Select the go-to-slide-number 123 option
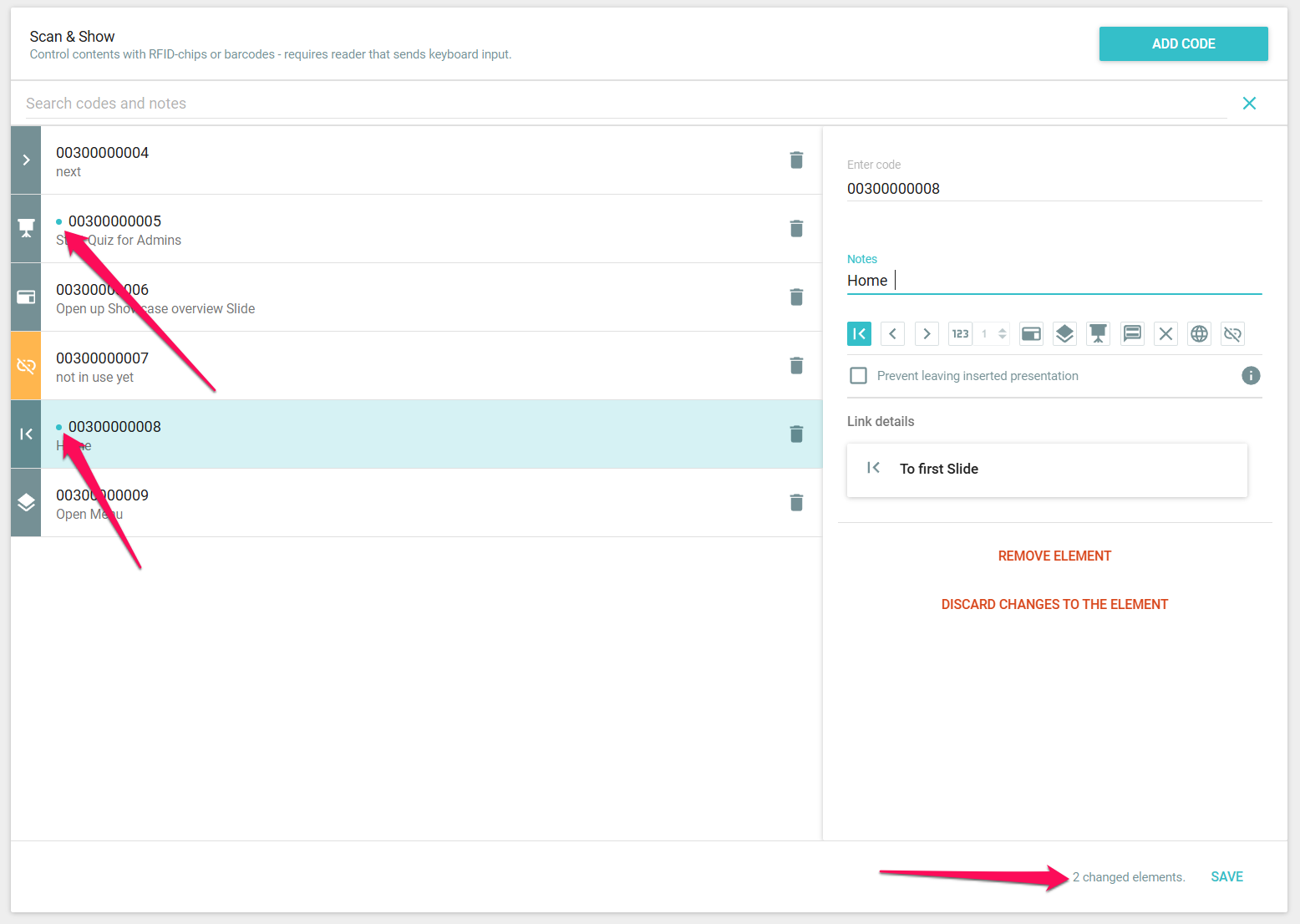Image resolution: width=1300 pixels, height=924 pixels. pyautogui.click(x=960, y=334)
